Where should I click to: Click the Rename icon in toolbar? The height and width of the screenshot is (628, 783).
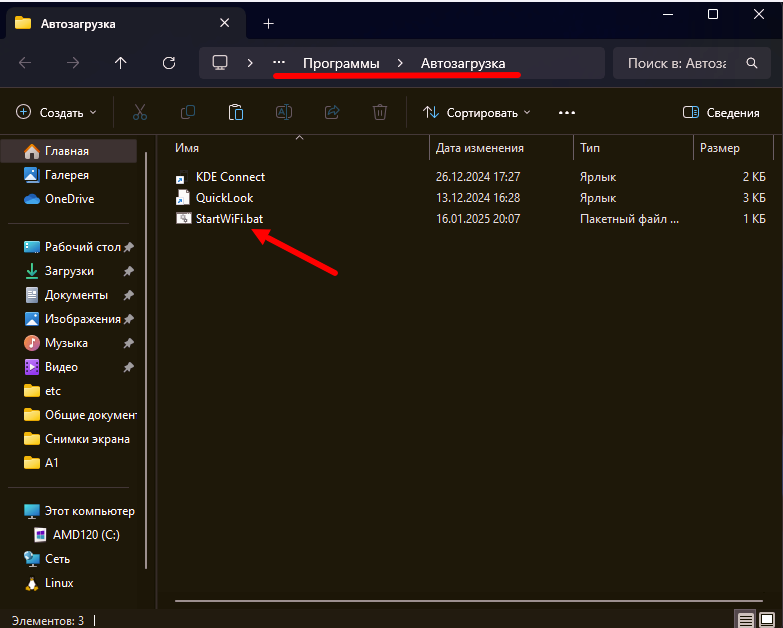point(284,113)
